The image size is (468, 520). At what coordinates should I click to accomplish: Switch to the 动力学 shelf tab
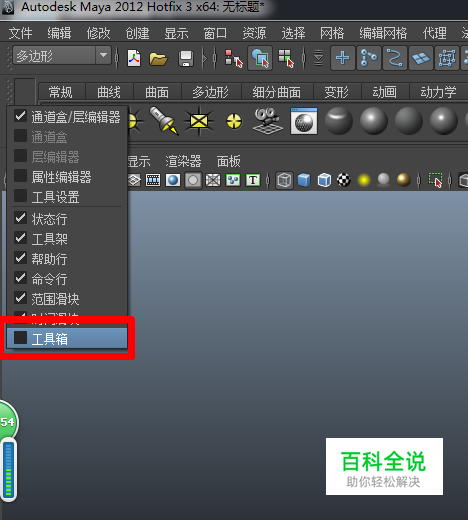[438, 92]
